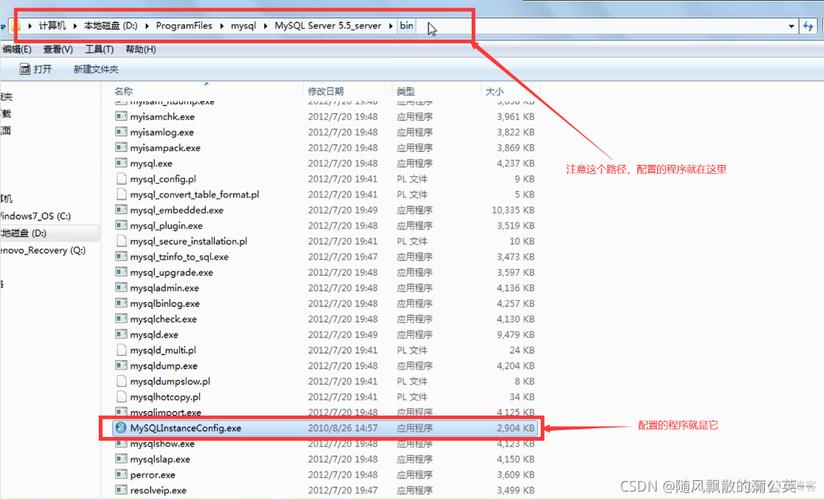Image resolution: width=824 pixels, height=500 pixels.
Task: Go to 计算机 in the breadcrumb
Action: (x=52, y=26)
